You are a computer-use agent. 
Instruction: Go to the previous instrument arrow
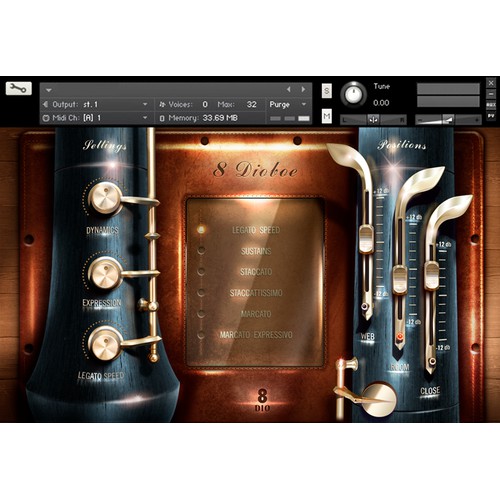click(289, 89)
